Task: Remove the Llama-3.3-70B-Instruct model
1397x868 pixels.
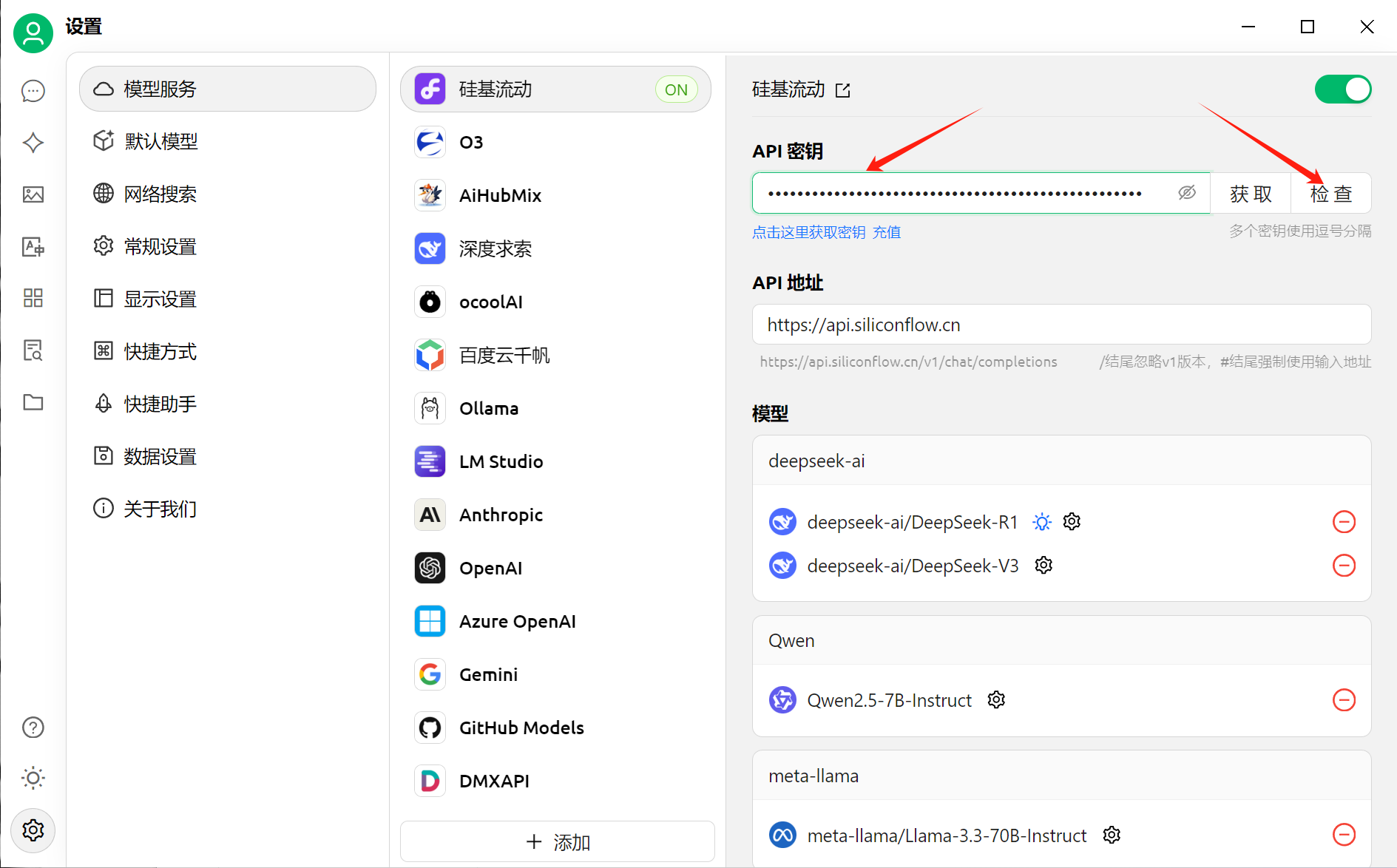Action: [x=1344, y=835]
